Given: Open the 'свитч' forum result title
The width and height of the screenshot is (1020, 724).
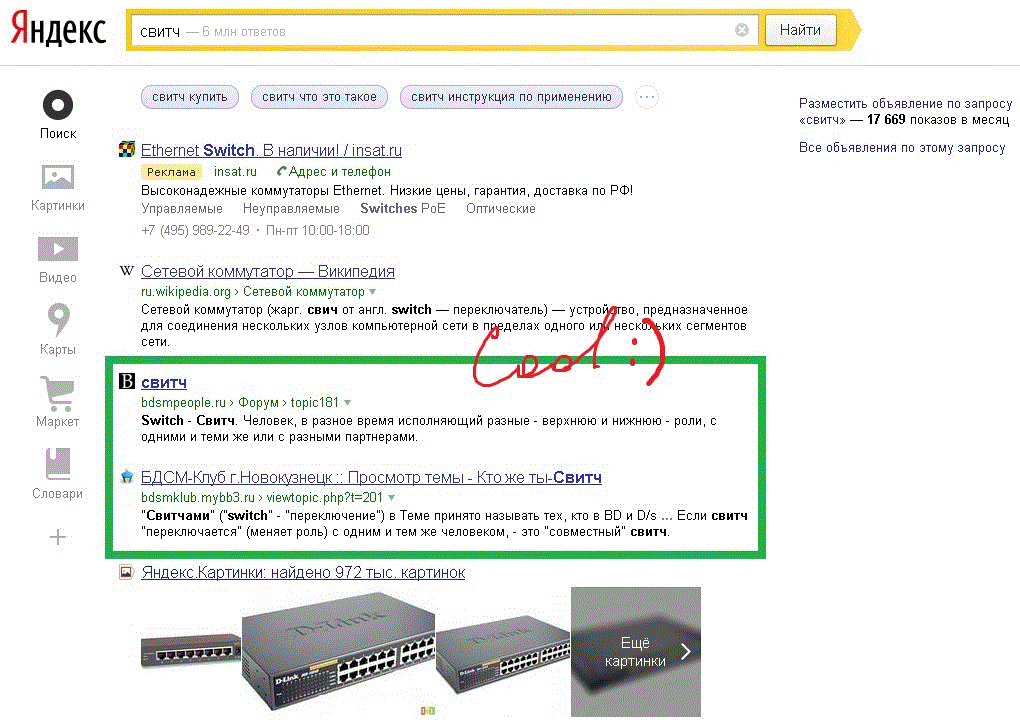Looking at the screenshot, I should [164, 382].
